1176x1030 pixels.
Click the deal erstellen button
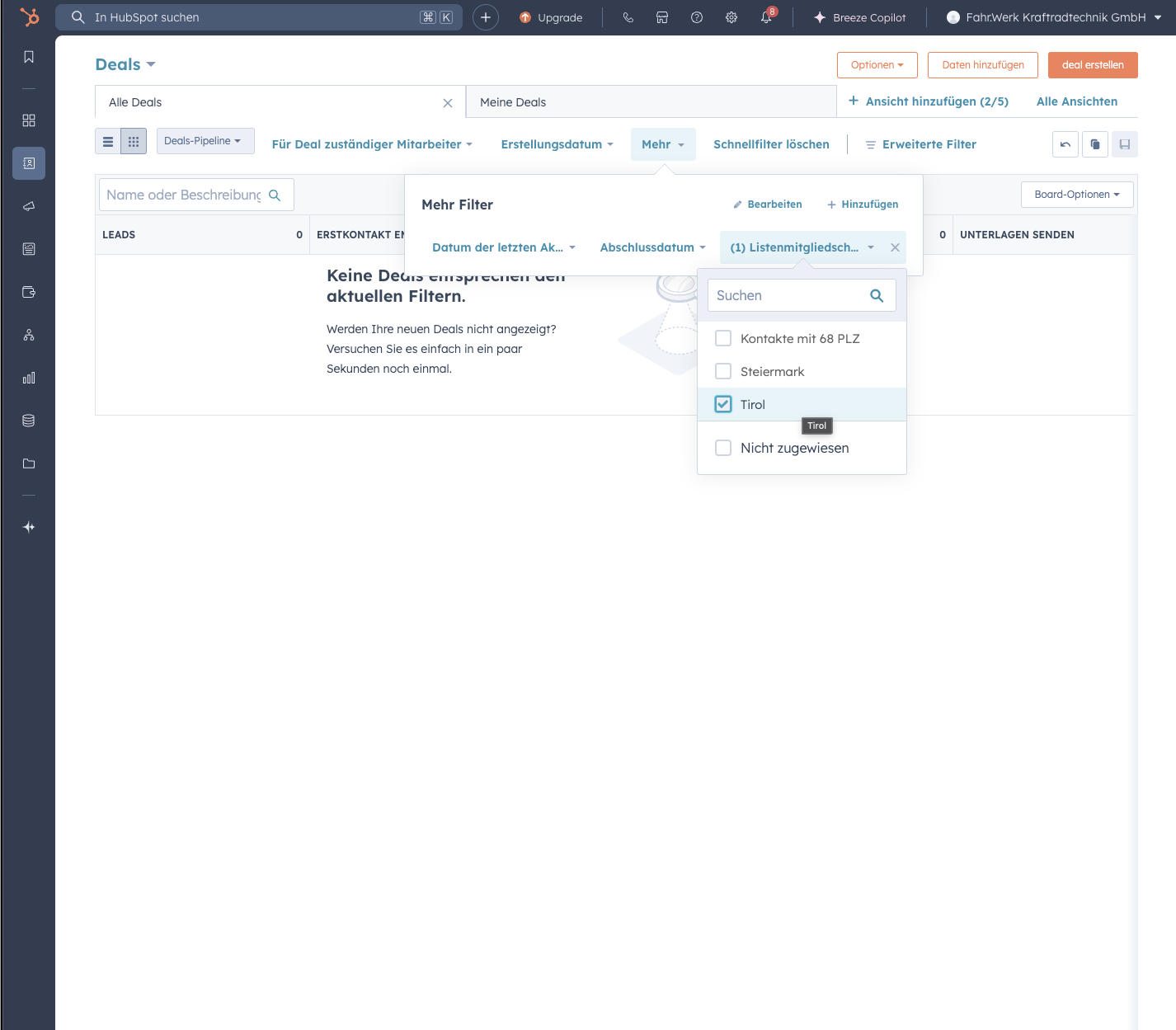pos(1092,64)
